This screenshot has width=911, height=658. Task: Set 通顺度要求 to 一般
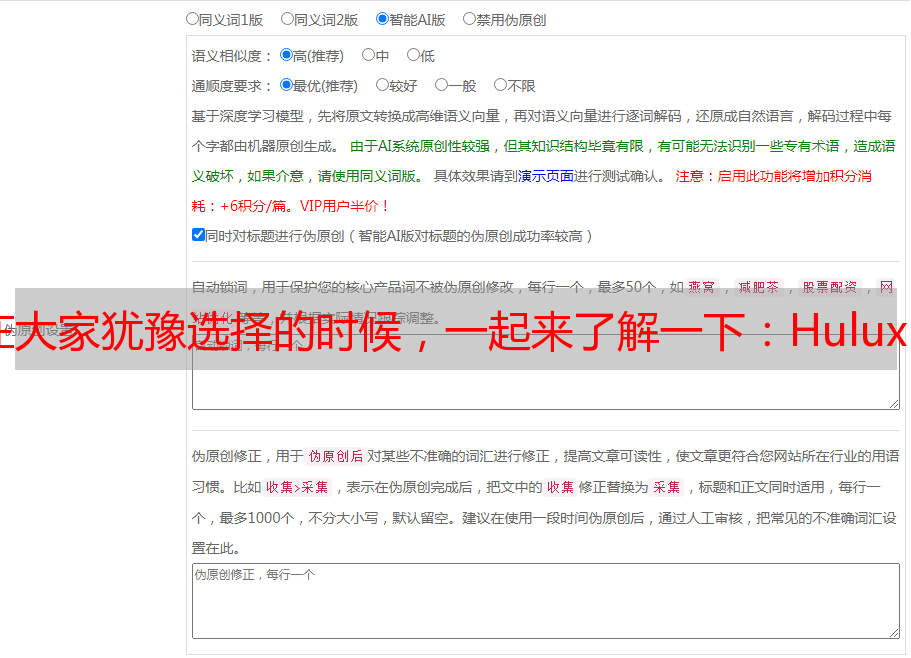pos(442,85)
